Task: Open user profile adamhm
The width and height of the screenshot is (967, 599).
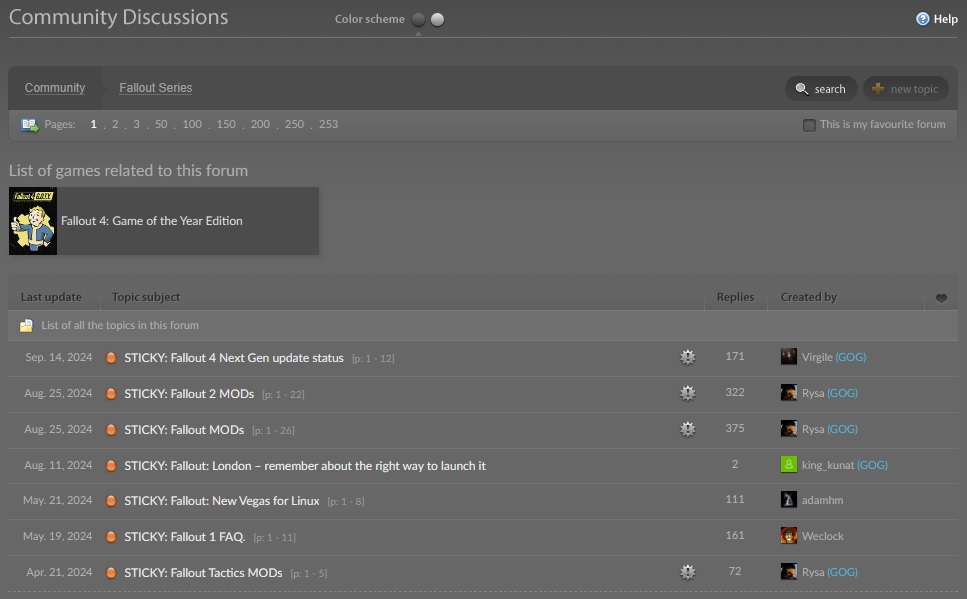Action: [823, 500]
